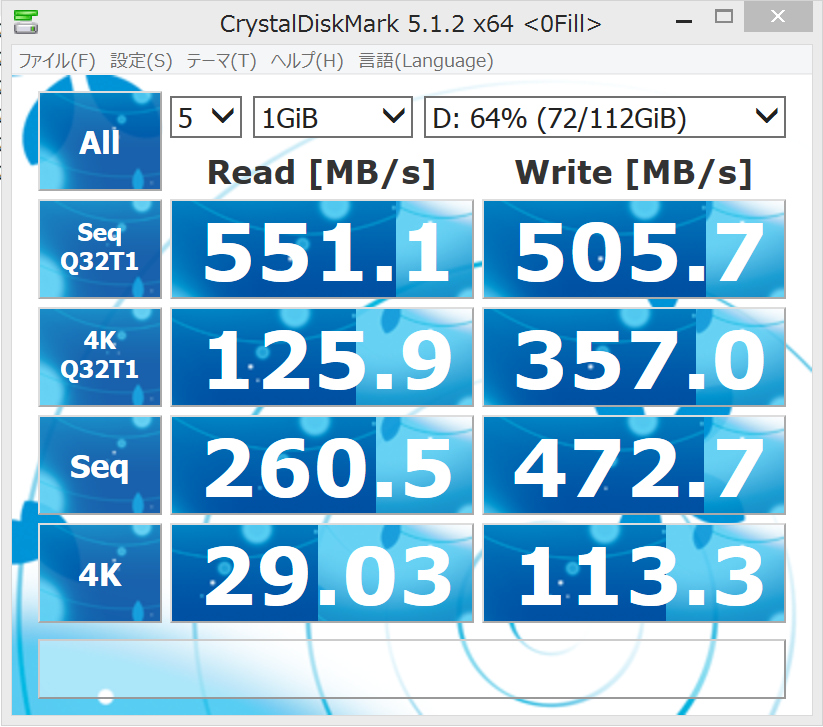Click the 4K write result 113.3

pos(634,573)
